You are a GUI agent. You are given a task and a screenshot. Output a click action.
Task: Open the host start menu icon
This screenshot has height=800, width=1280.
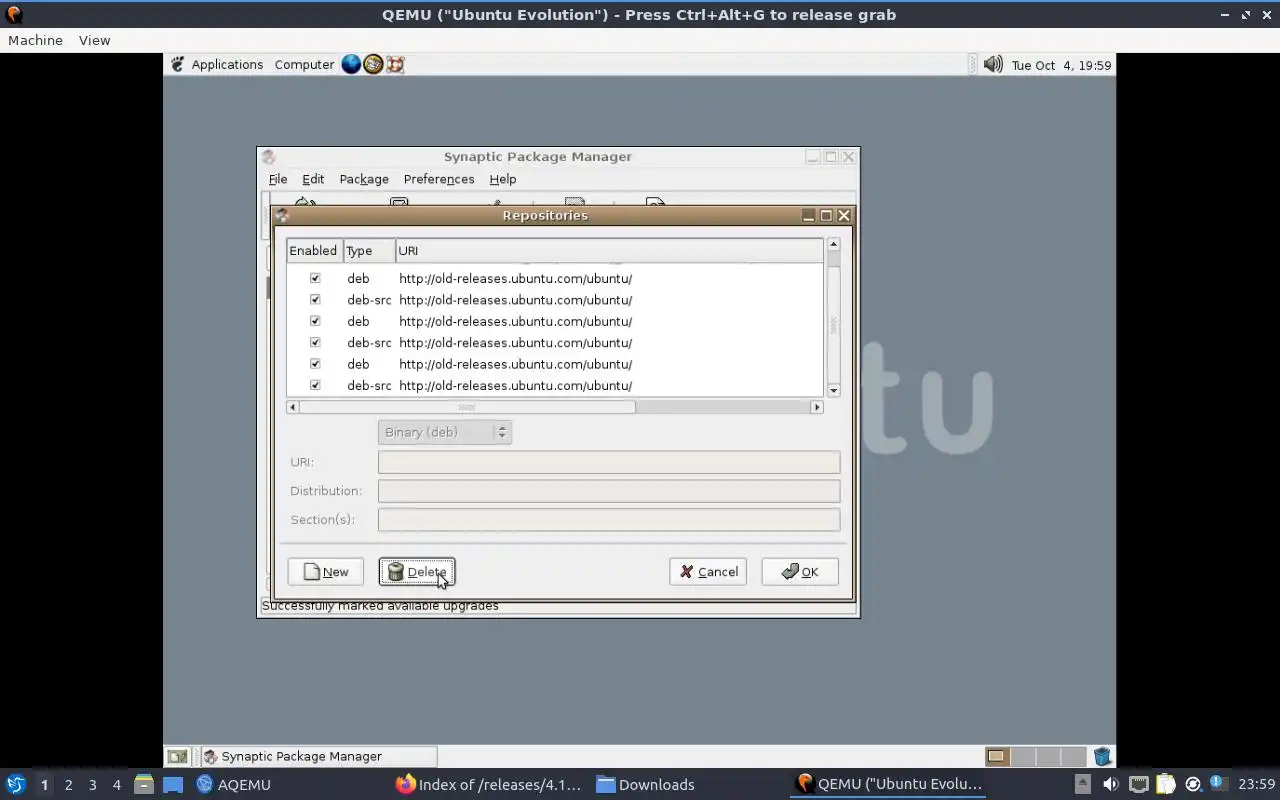[x=15, y=785]
